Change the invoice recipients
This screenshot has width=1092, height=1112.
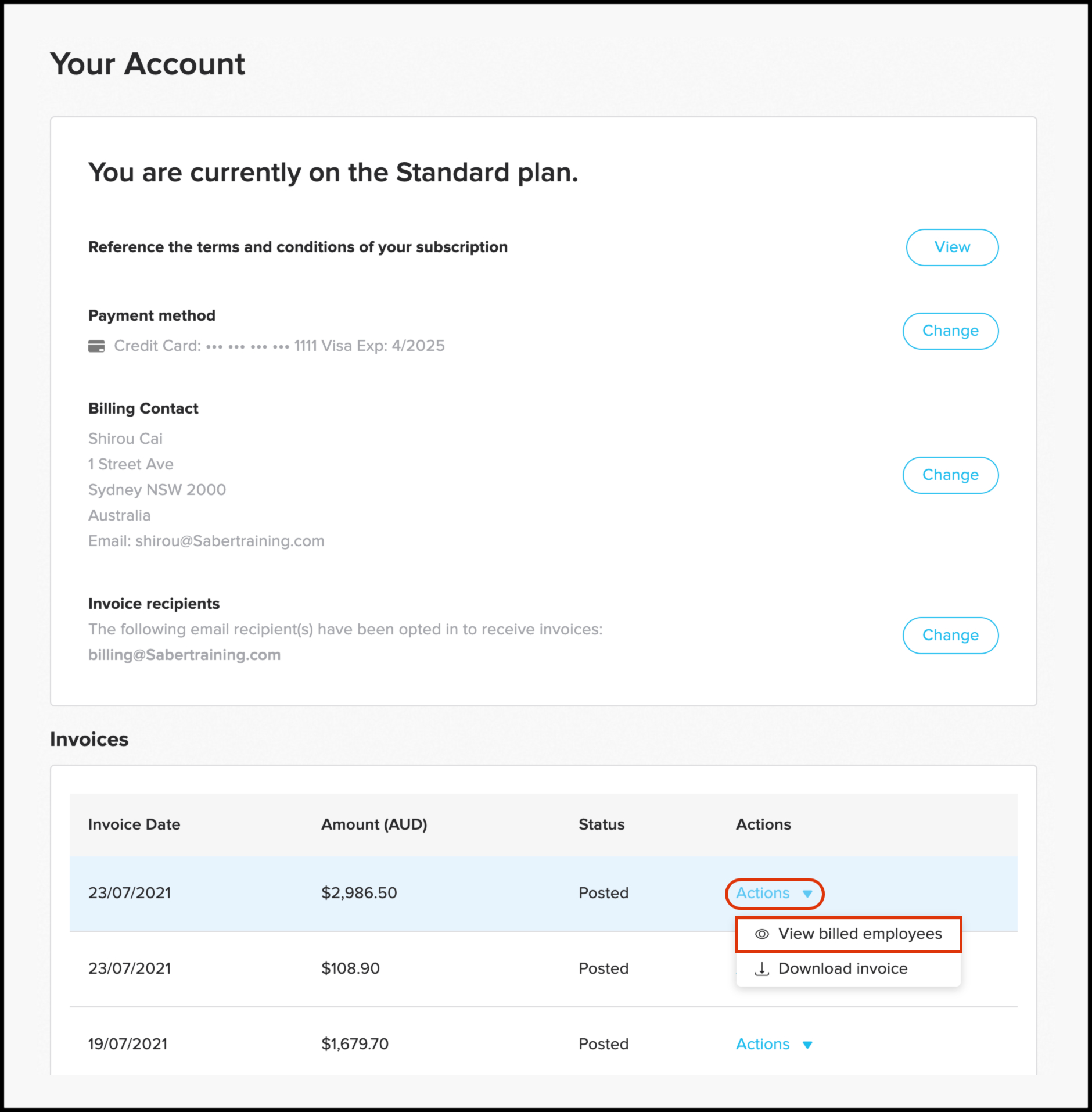point(950,636)
